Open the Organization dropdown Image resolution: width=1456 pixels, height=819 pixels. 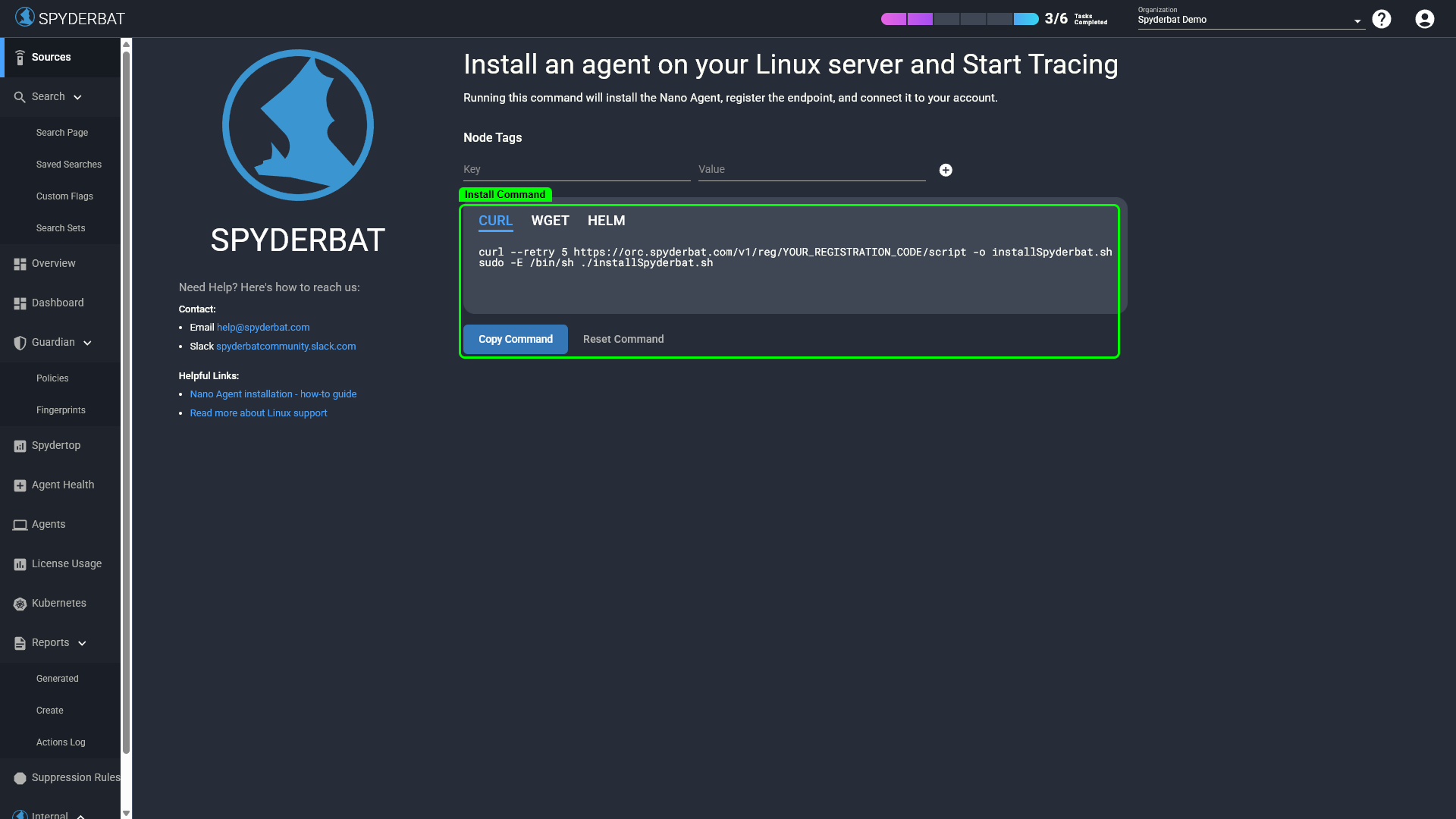tap(1357, 20)
